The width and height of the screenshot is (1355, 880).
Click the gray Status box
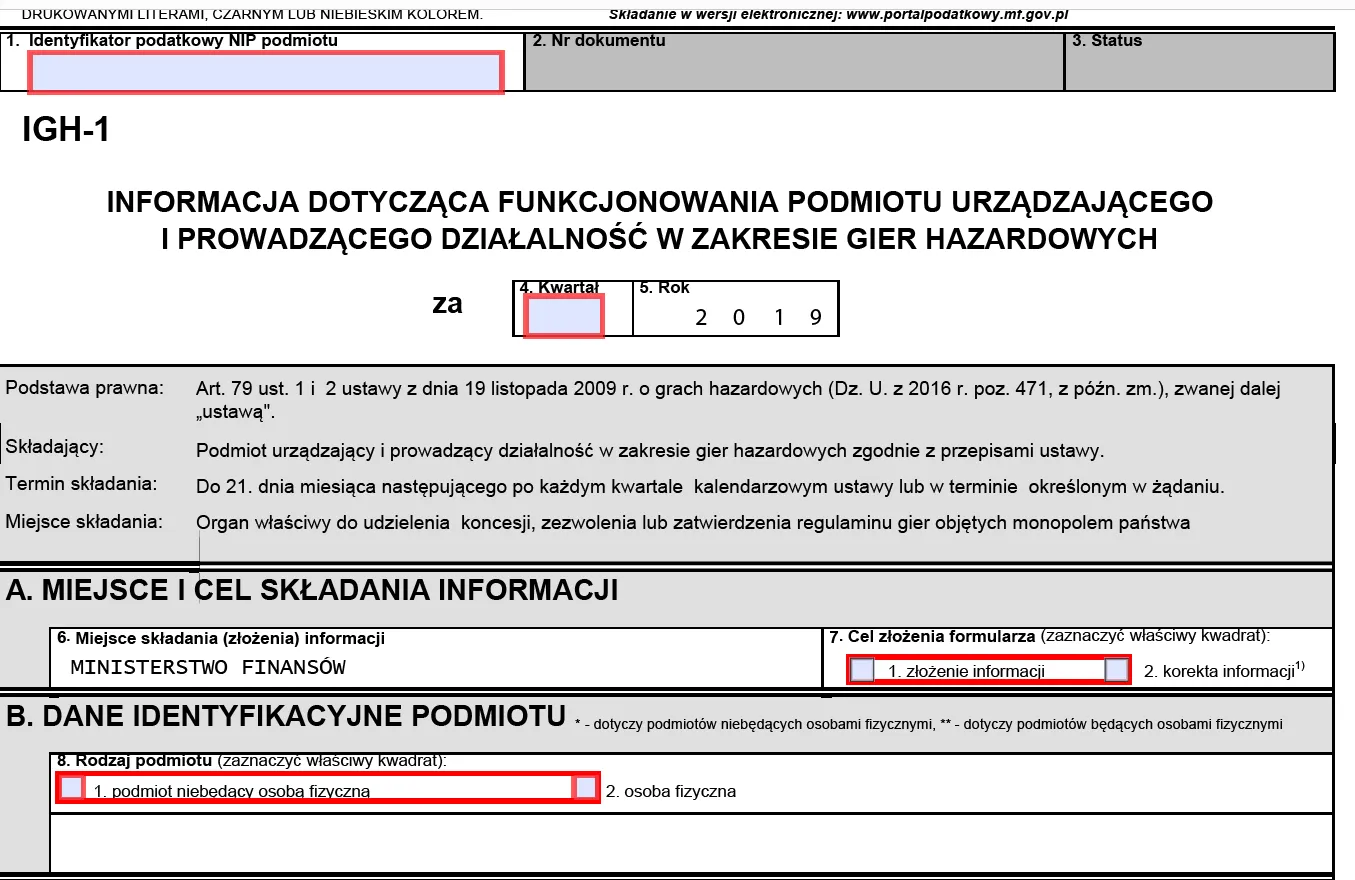pos(1199,61)
